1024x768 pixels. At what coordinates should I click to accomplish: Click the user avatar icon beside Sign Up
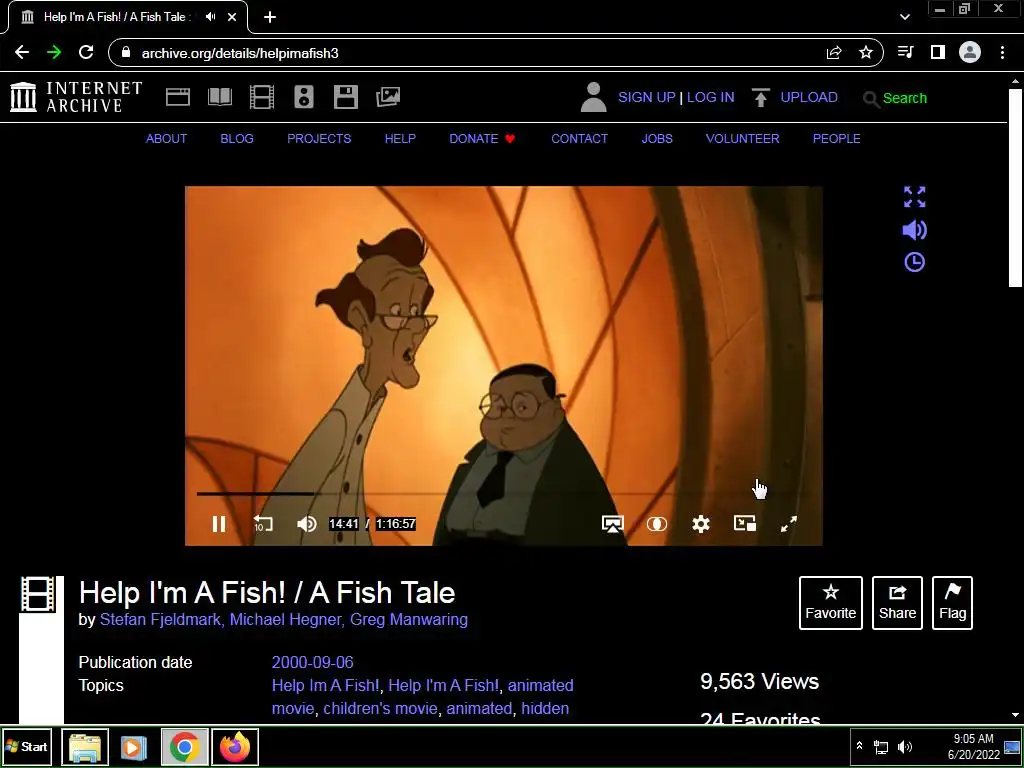594,97
